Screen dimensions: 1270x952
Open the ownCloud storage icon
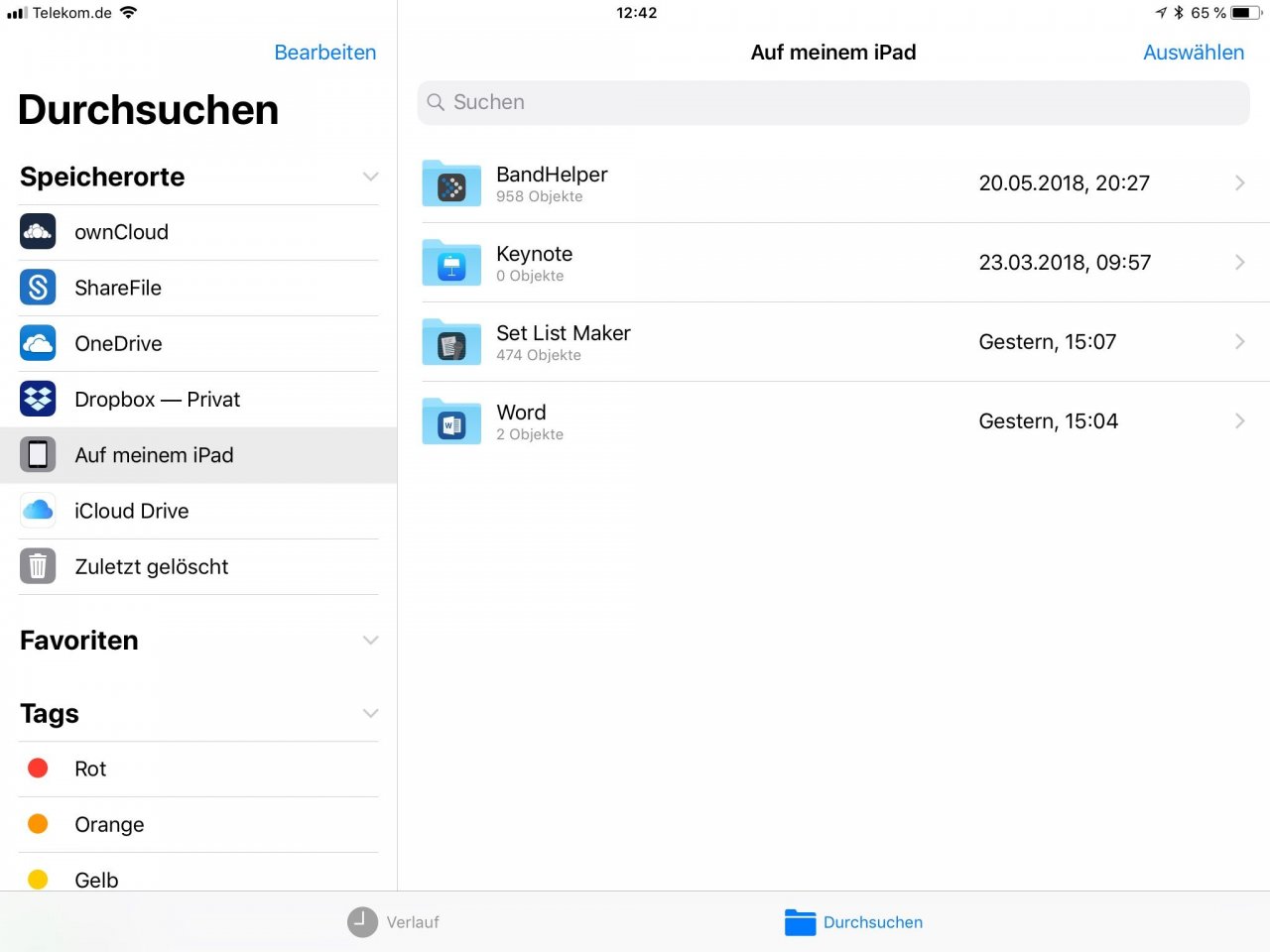click(x=38, y=232)
